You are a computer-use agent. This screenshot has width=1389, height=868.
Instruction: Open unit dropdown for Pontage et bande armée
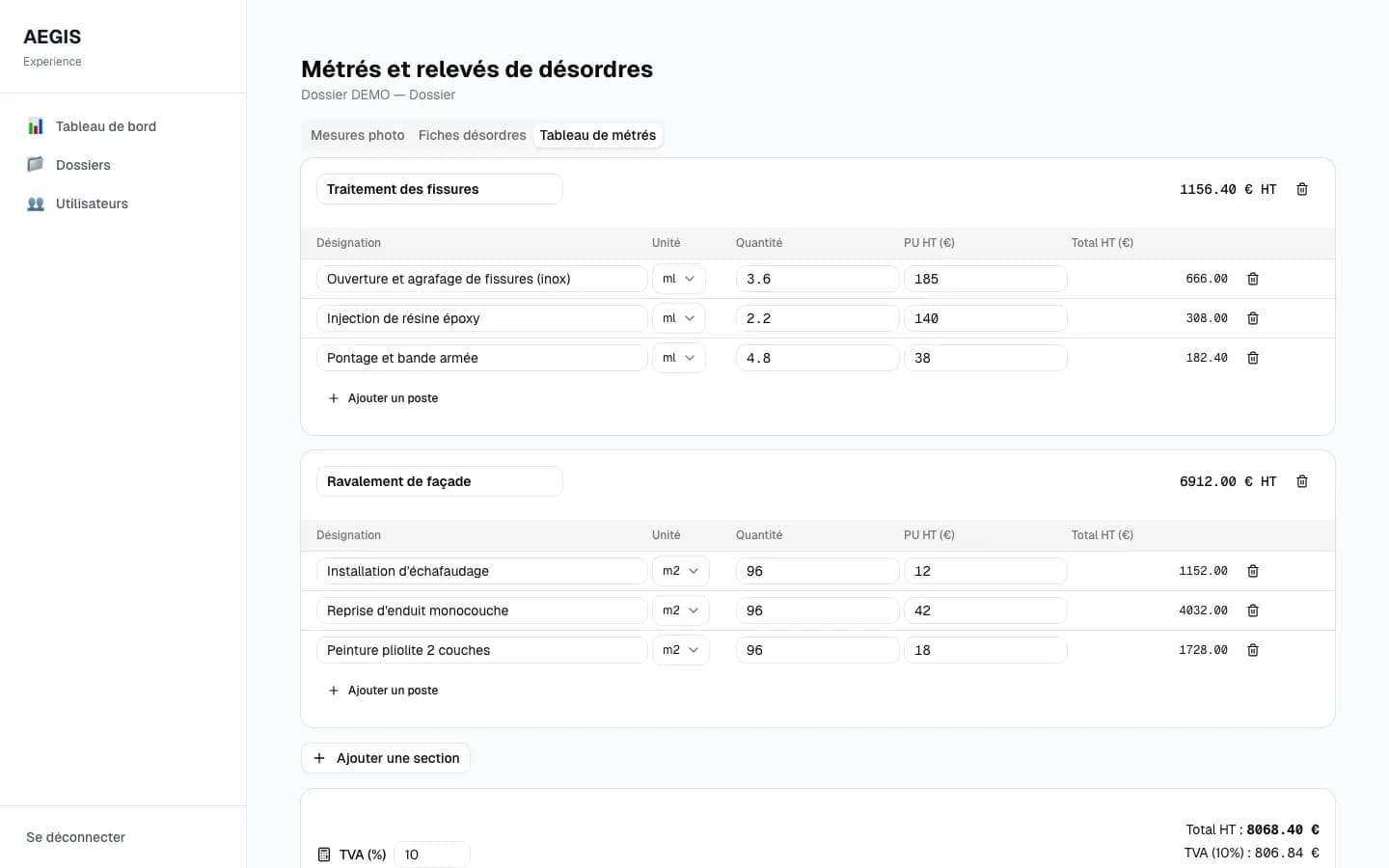[x=679, y=358]
